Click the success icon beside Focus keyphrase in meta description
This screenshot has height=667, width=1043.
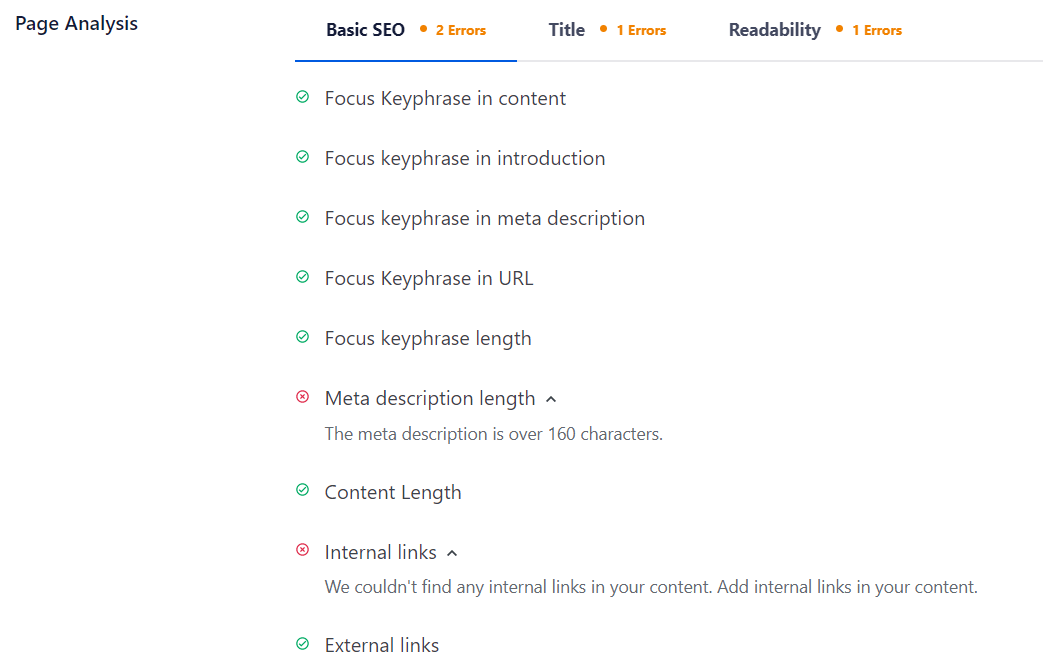coord(303,217)
